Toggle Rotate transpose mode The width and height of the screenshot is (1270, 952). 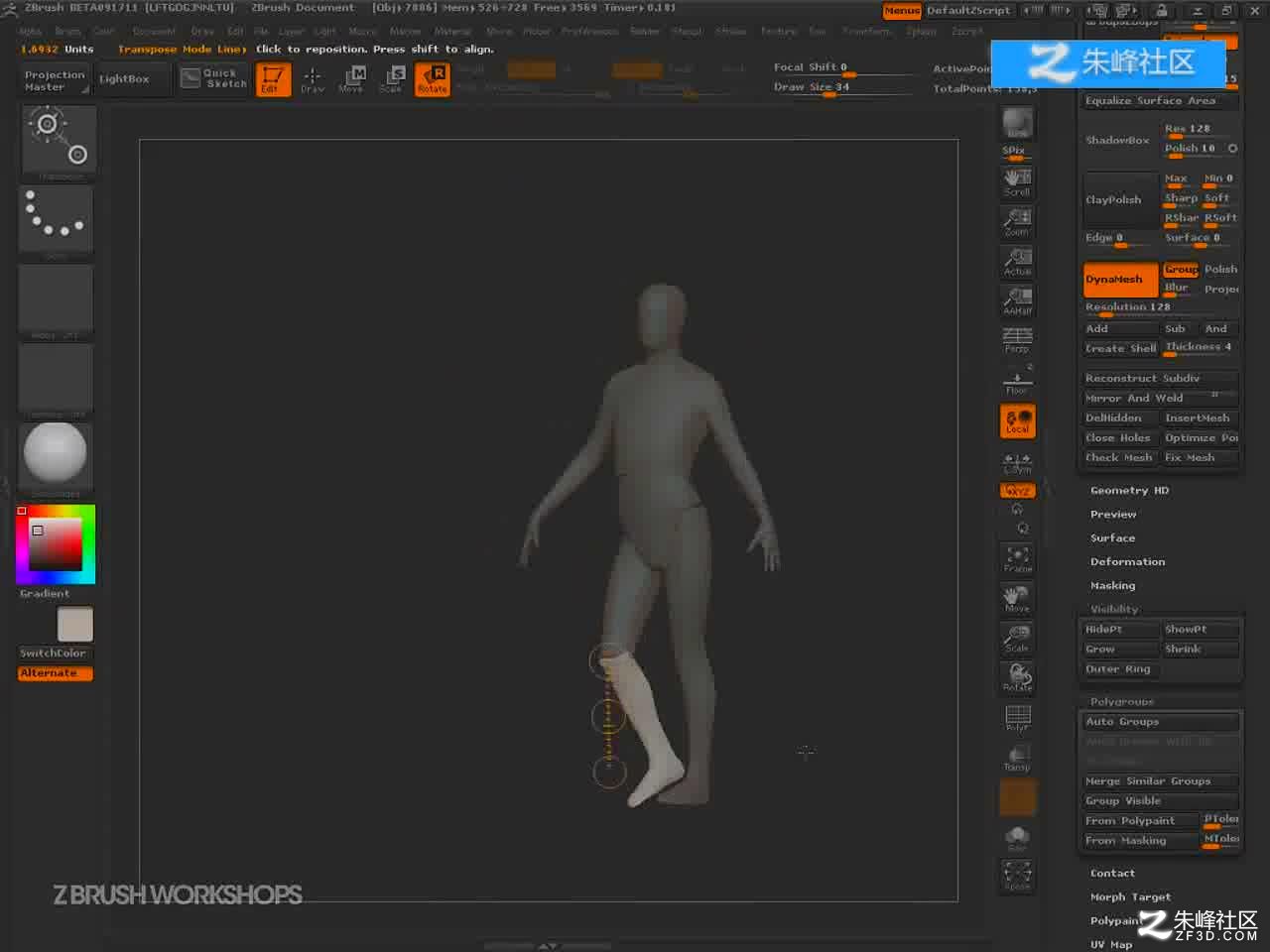pos(432,79)
